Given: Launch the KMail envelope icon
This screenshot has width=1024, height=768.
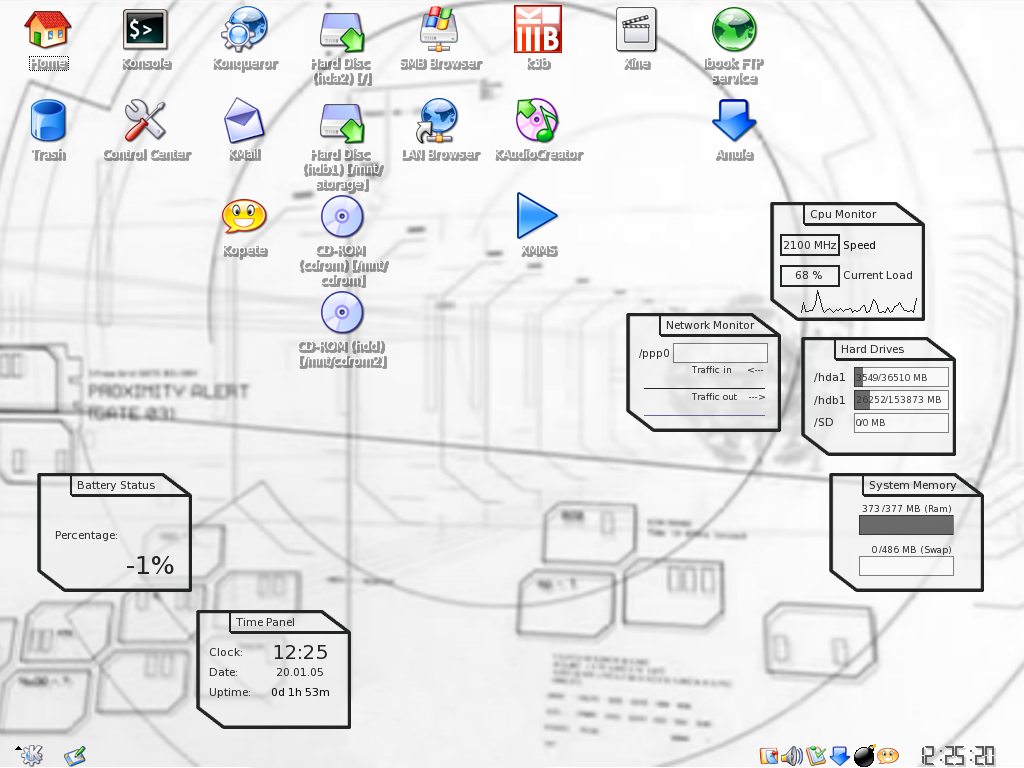Looking at the screenshot, I should point(244,120).
